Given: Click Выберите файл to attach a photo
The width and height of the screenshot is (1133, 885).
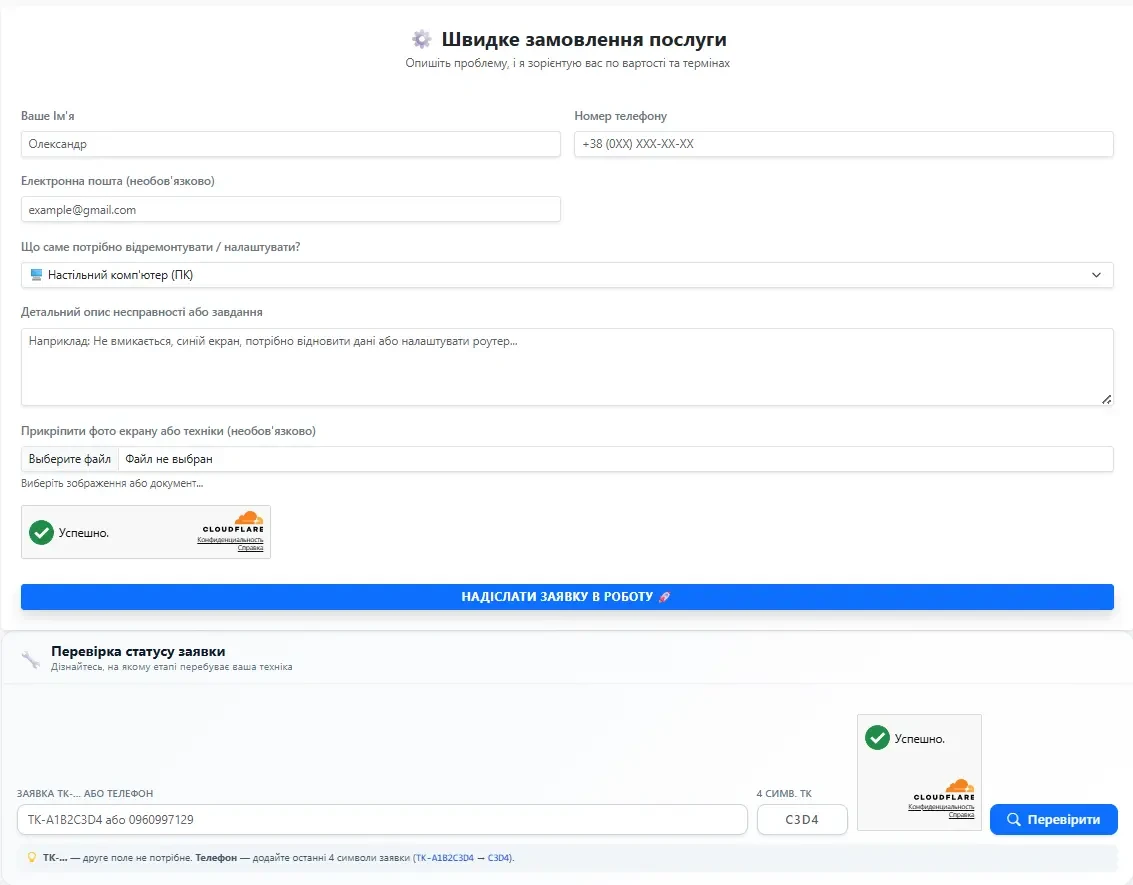Looking at the screenshot, I should pos(69,459).
